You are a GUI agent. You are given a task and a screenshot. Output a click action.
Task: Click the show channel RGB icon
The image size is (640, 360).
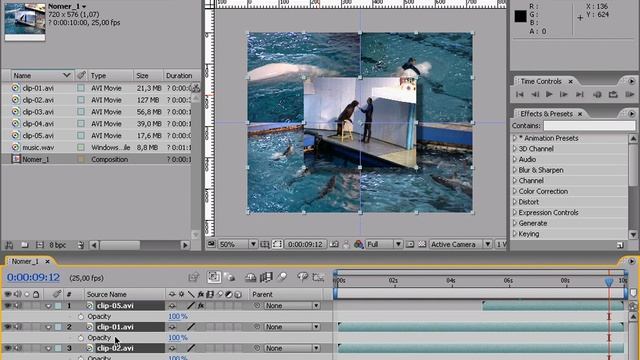358,244
